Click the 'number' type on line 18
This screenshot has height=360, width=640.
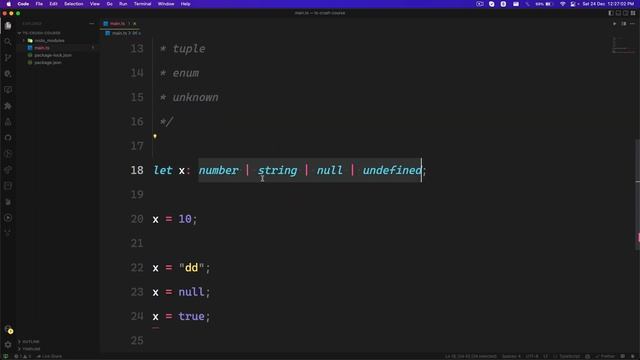(218, 170)
